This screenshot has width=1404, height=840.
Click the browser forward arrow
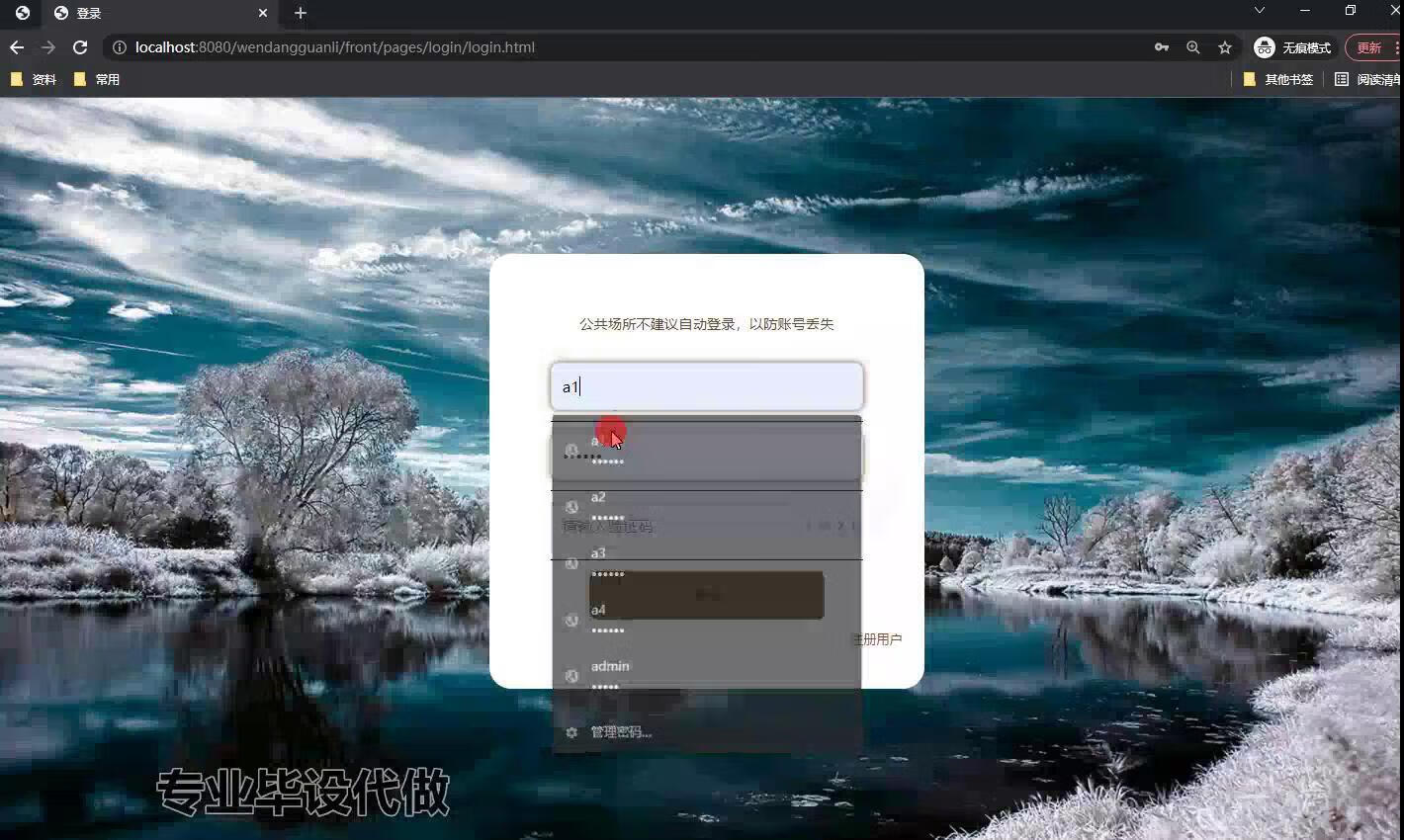pos(48,47)
